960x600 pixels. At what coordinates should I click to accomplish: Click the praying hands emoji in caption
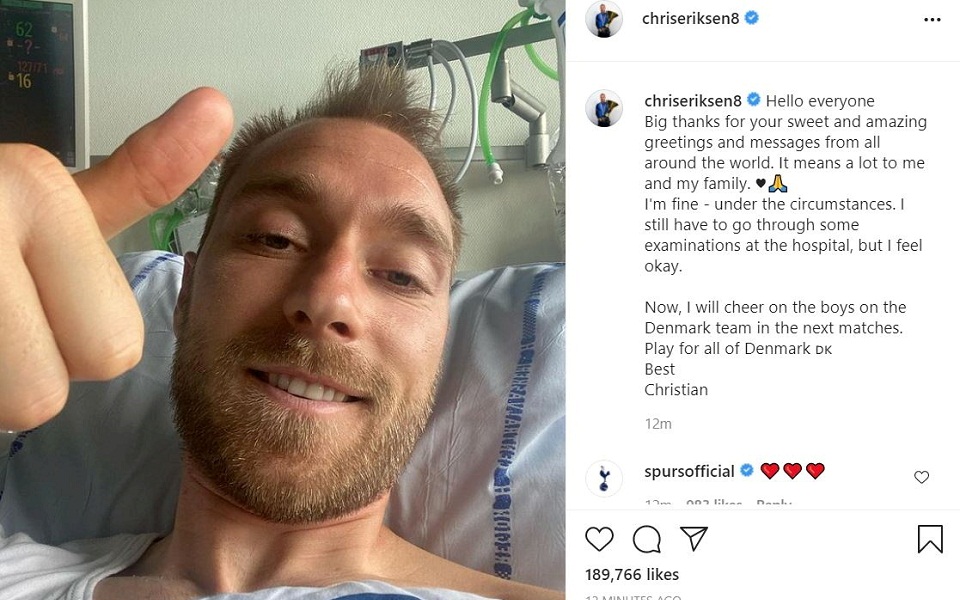click(778, 183)
